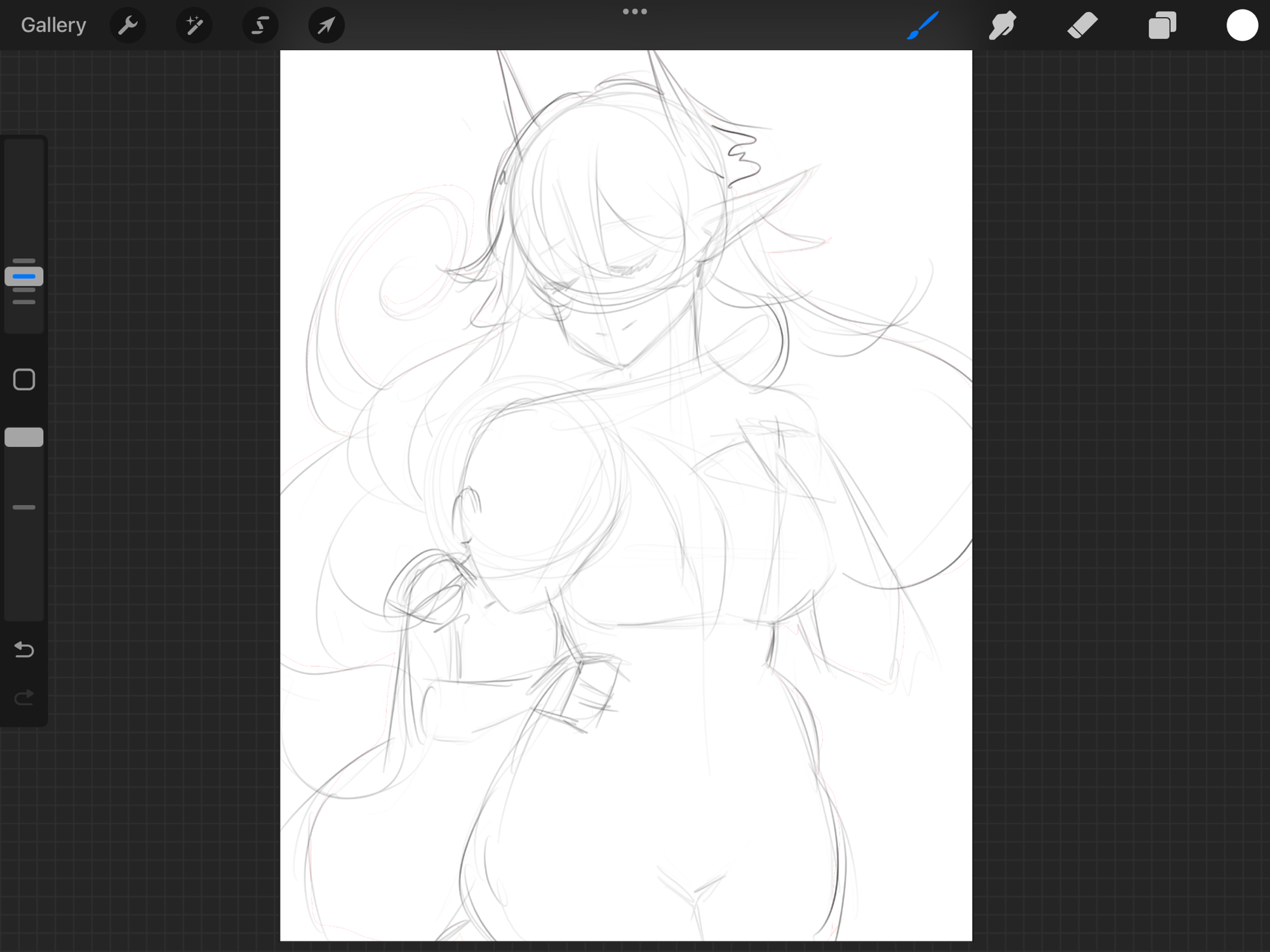This screenshot has height=952, width=1270.
Task: Undo the last stroke
Action: tap(24, 649)
